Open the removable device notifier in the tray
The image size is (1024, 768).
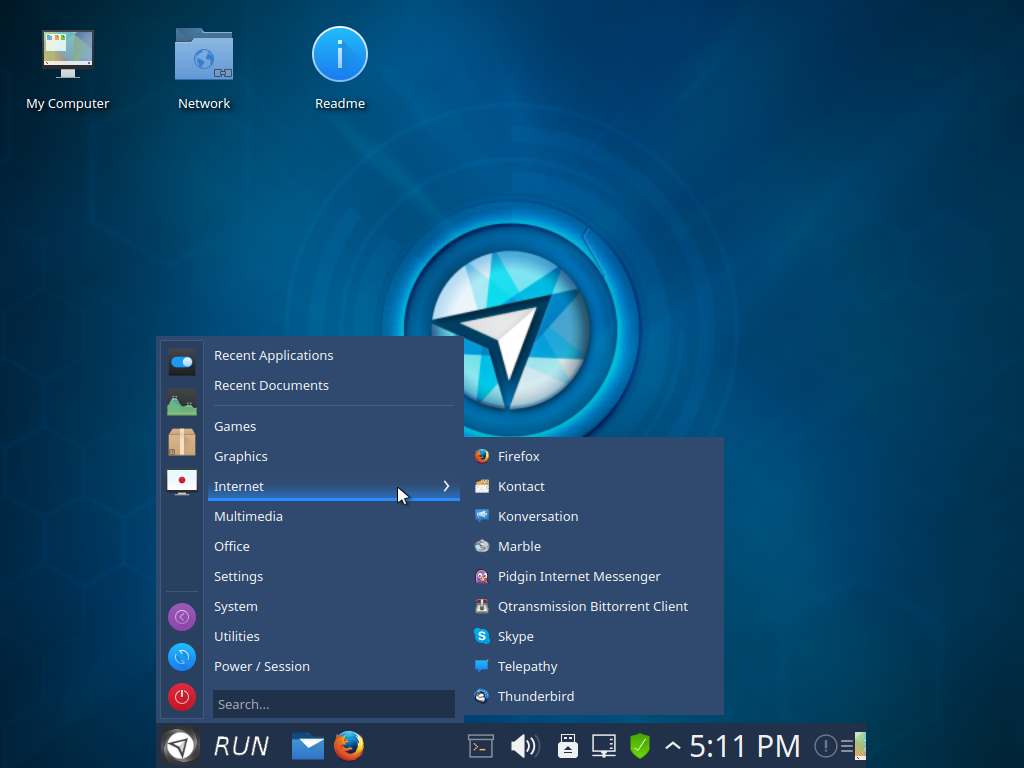point(567,745)
